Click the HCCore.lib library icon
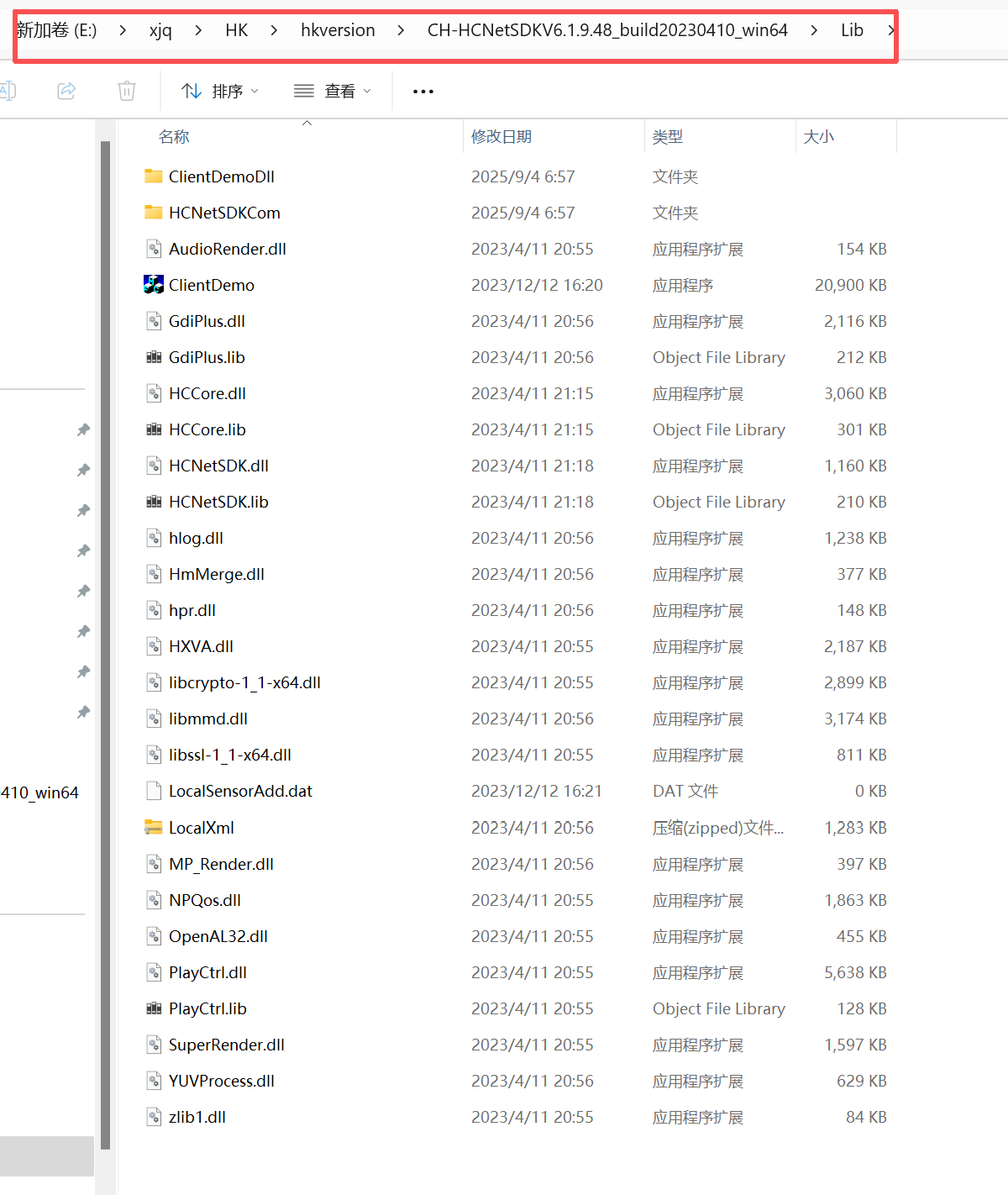Screen dimensions: 1008x1195 pos(154,429)
